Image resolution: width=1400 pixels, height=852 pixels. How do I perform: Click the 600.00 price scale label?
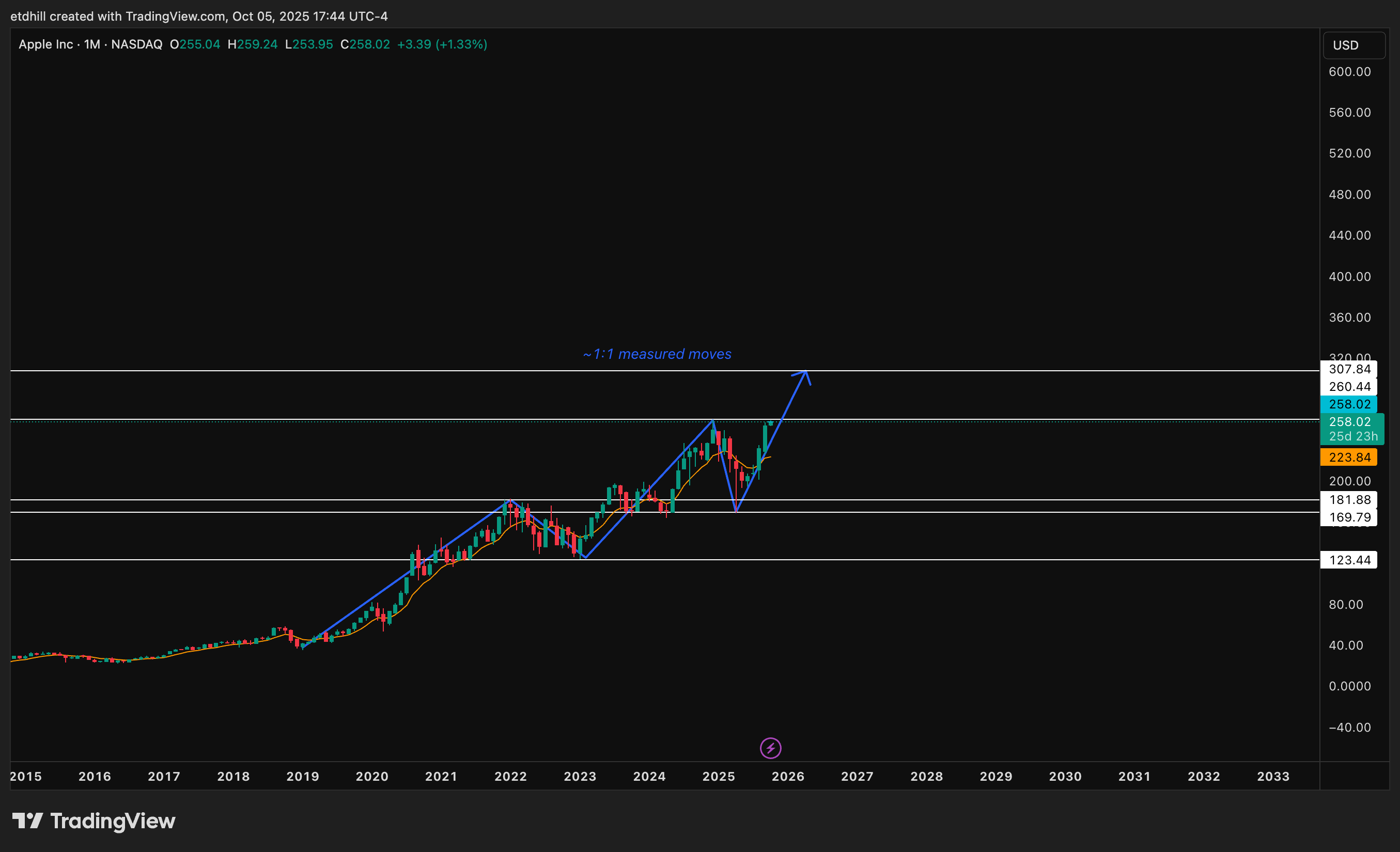[x=1349, y=72]
